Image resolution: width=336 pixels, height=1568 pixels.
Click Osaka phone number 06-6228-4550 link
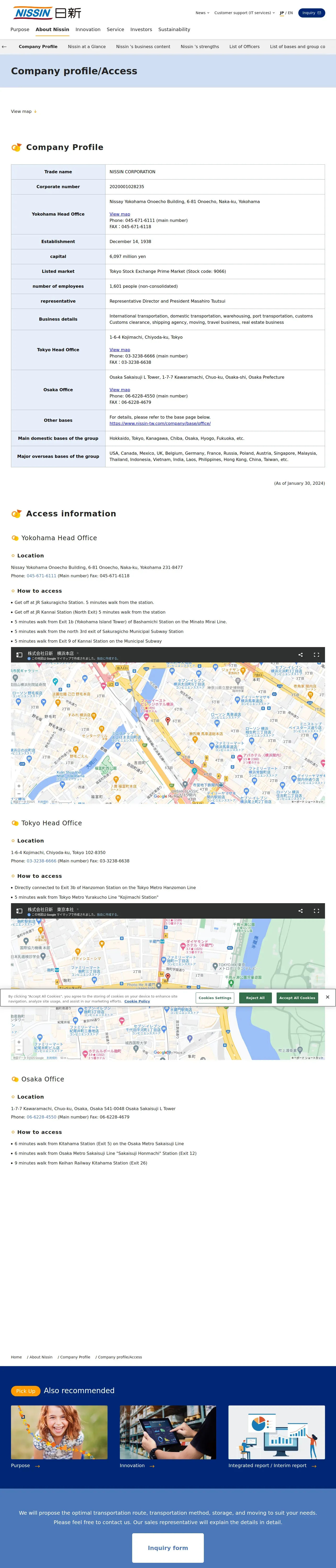41,1117
